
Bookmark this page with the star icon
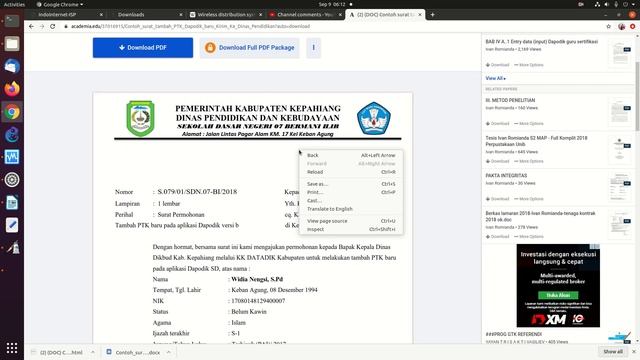tap(609, 26)
